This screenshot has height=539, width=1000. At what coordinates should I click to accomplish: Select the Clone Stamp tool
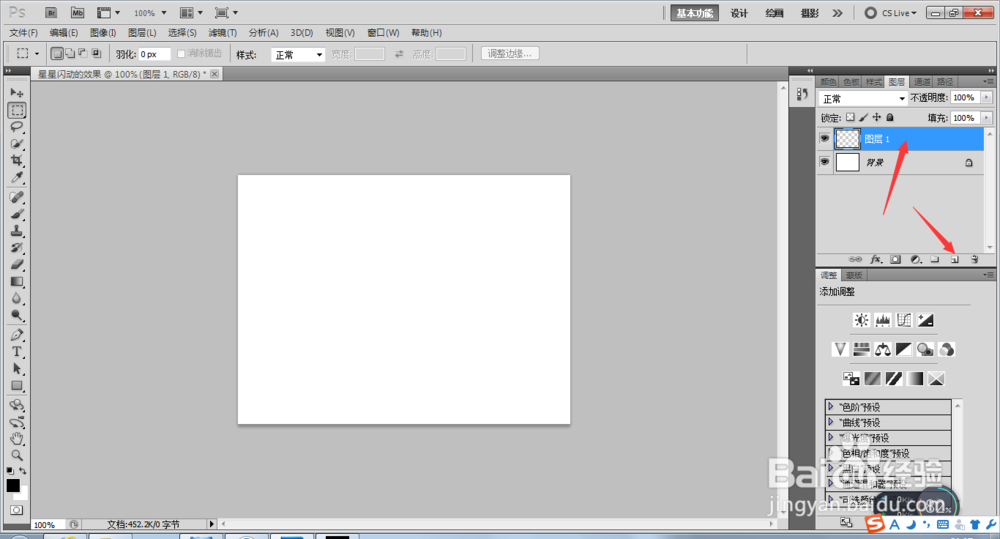[17, 231]
